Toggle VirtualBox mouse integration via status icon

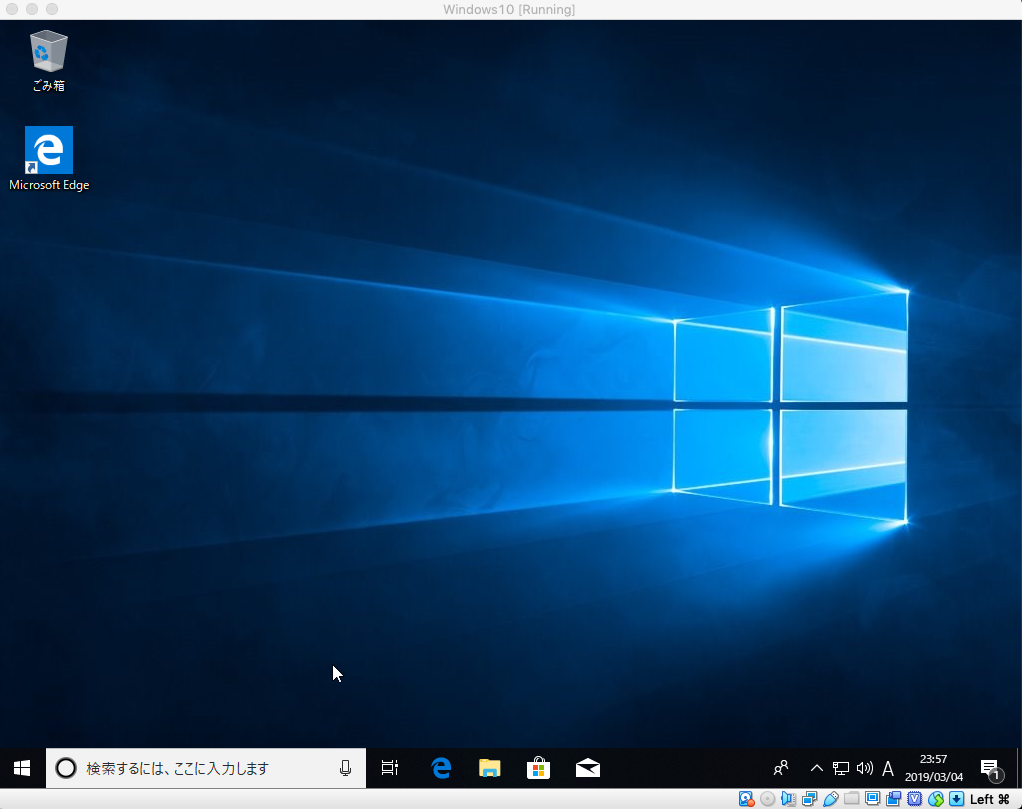click(x=934, y=799)
